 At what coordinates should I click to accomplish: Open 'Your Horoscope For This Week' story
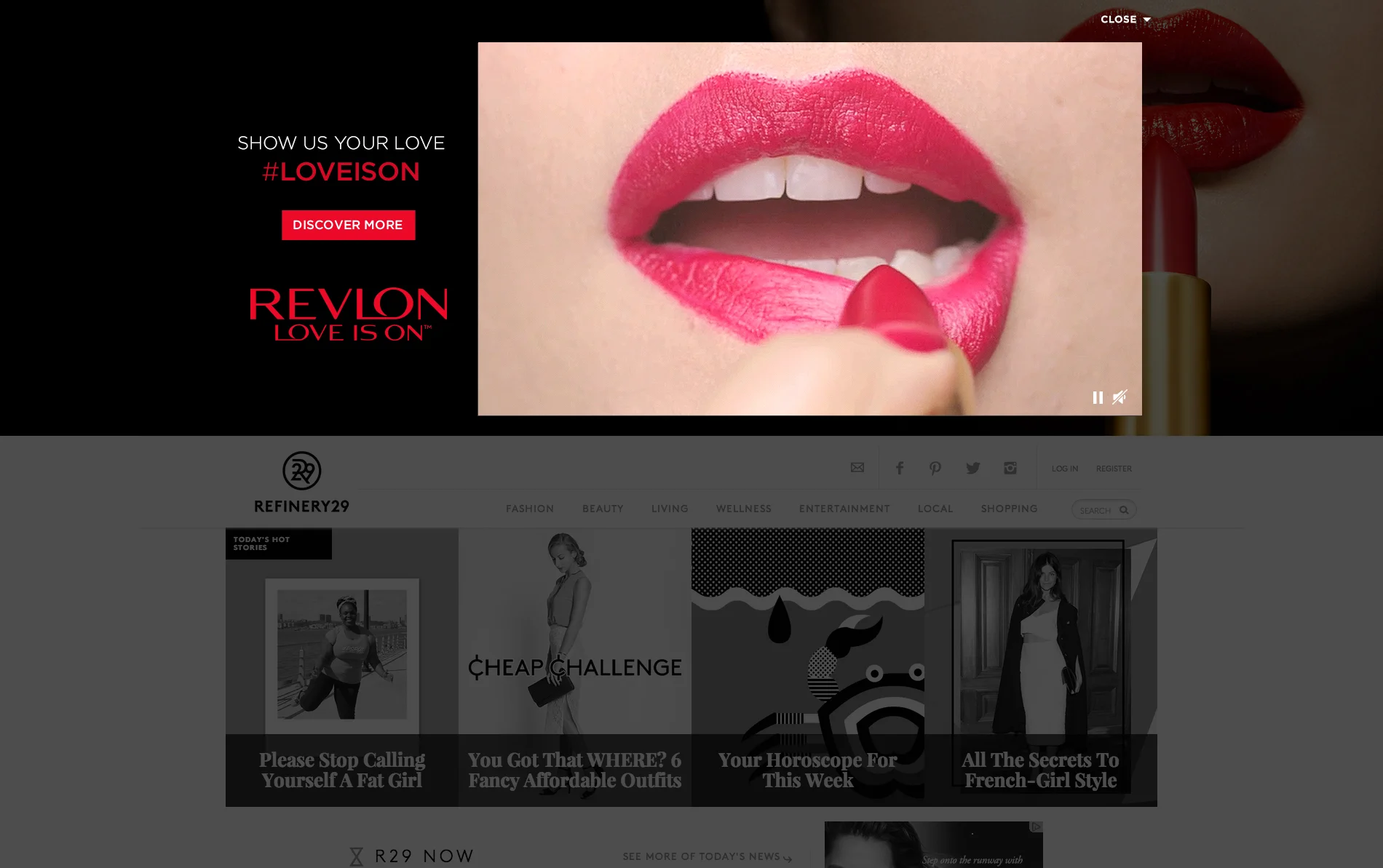(808, 667)
